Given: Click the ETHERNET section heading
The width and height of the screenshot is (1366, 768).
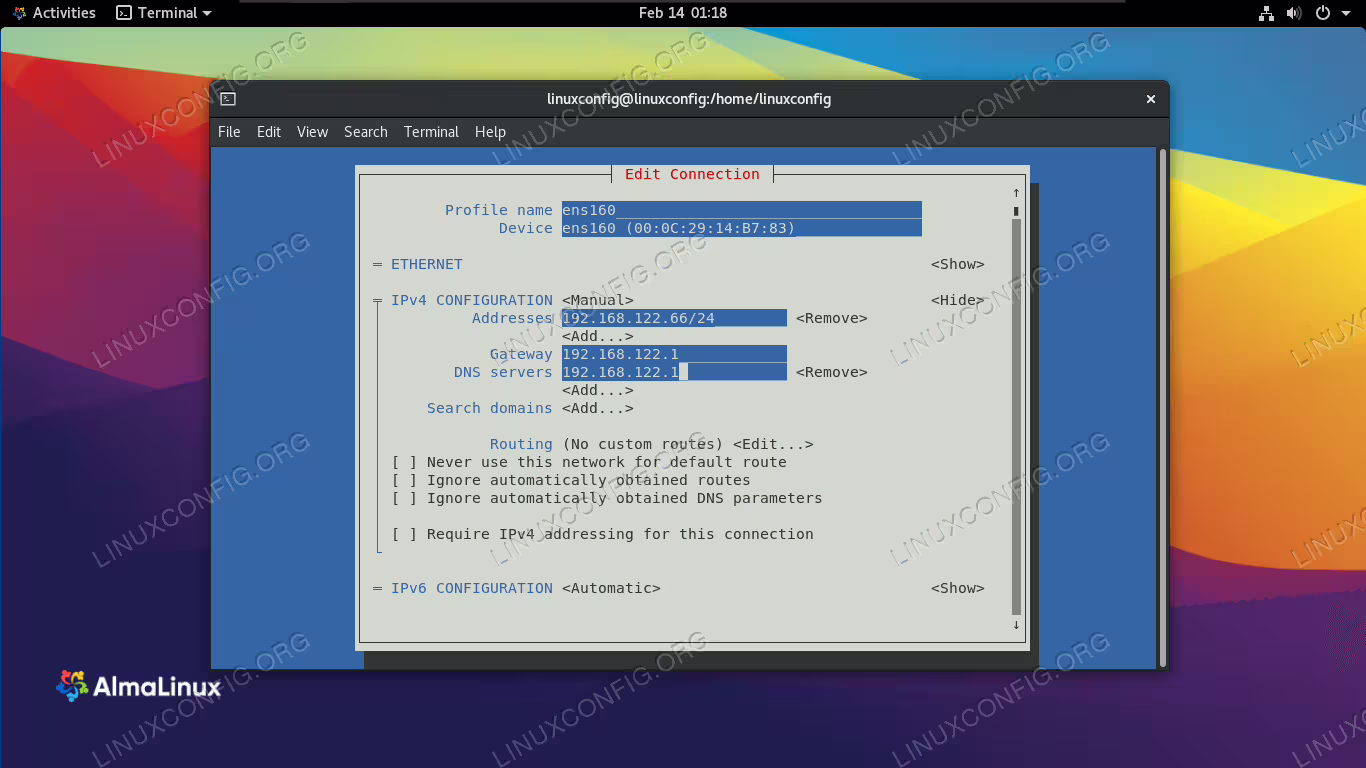Looking at the screenshot, I should [427, 264].
